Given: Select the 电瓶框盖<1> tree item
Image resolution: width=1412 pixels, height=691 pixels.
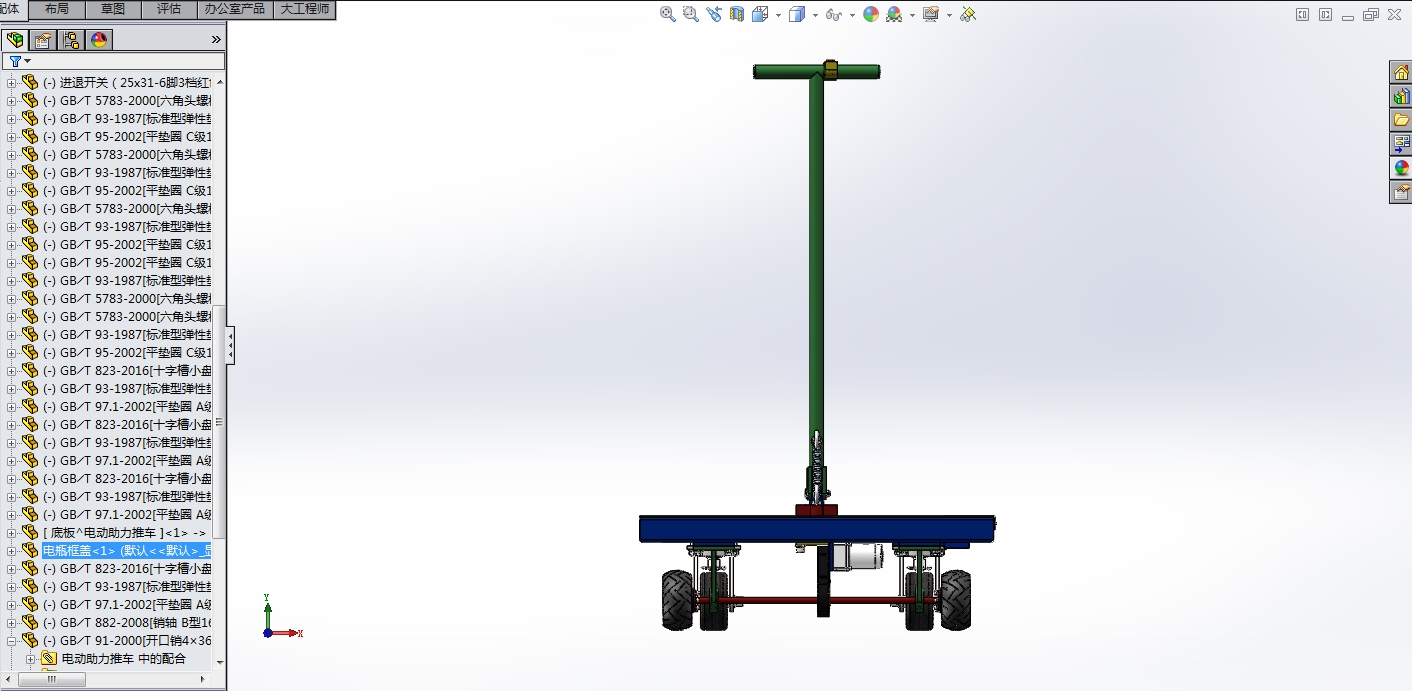Looking at the screenshot, I should click(127, 550).
